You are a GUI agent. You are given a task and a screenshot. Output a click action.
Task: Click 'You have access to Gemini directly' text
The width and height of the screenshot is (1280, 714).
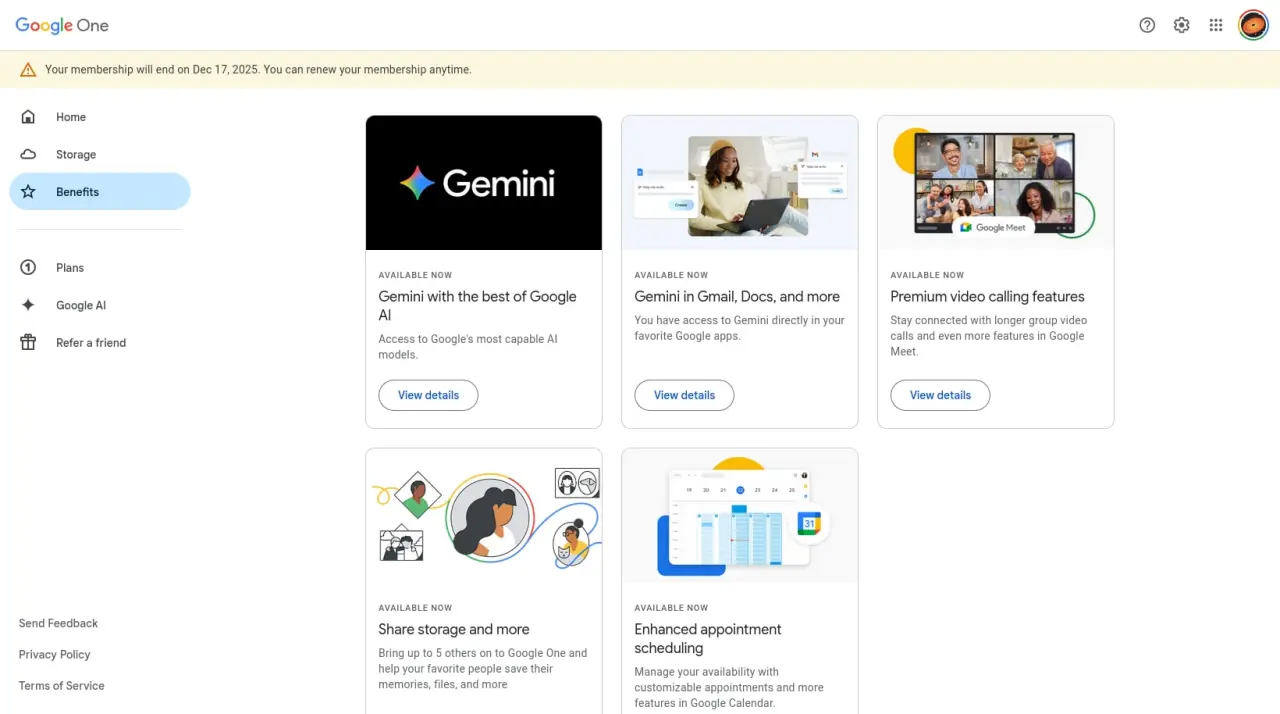click(x=739, y=328)
